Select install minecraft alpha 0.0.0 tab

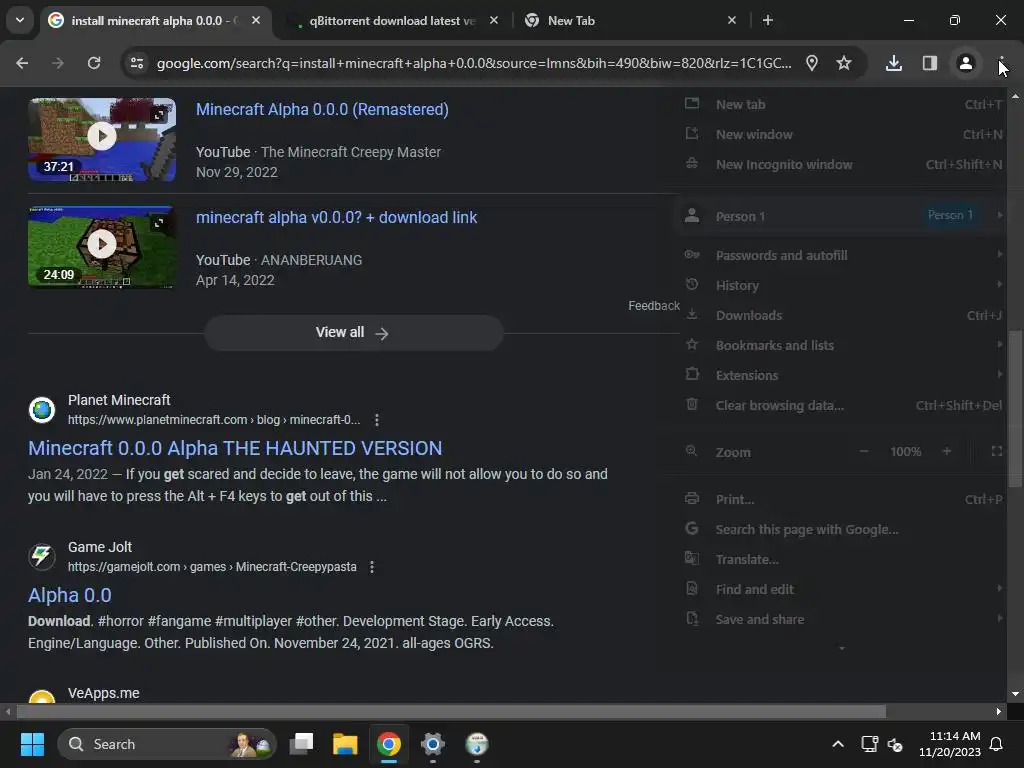tap(155, 21)
